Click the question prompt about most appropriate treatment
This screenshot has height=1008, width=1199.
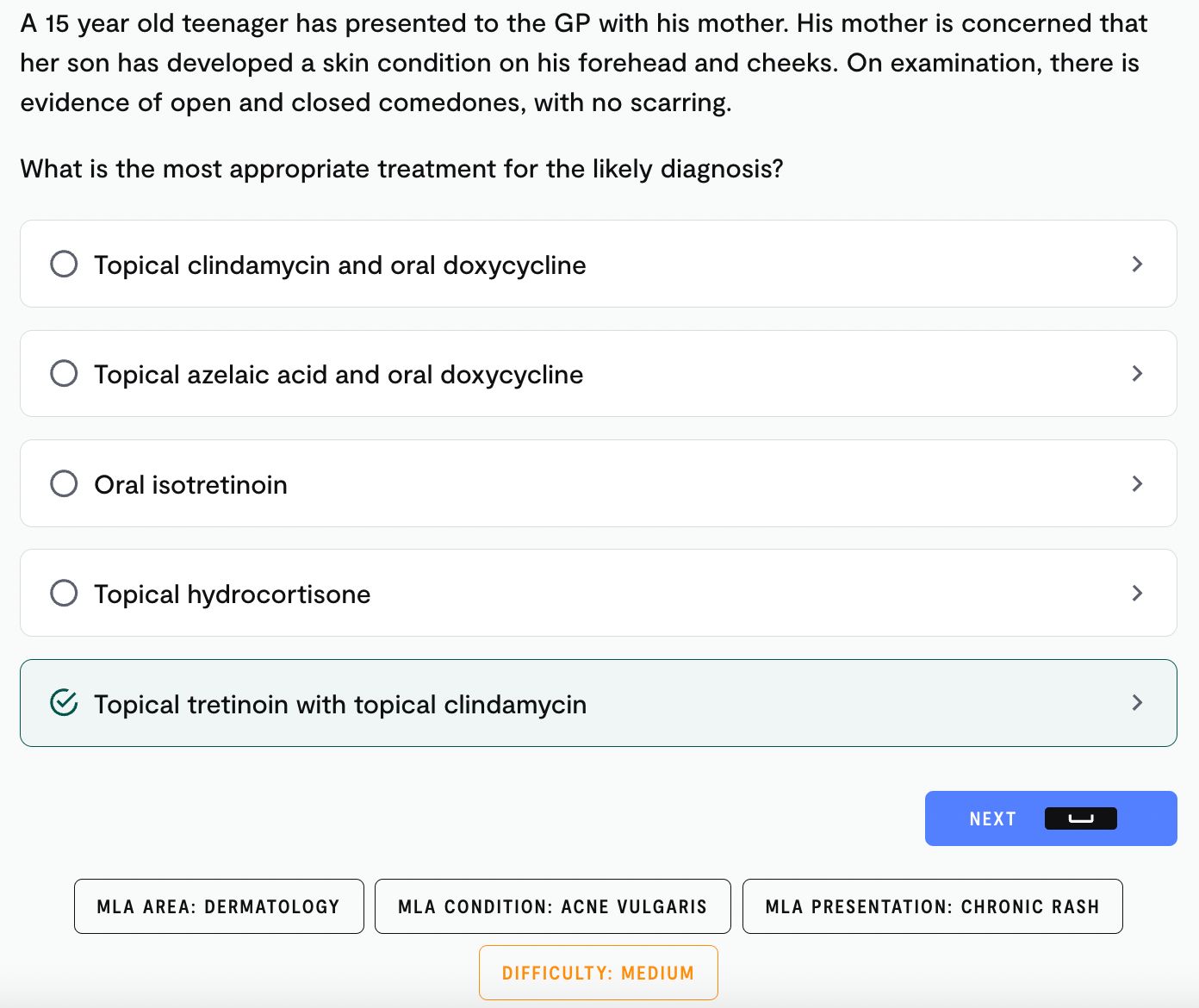click(x=402, y=169)
